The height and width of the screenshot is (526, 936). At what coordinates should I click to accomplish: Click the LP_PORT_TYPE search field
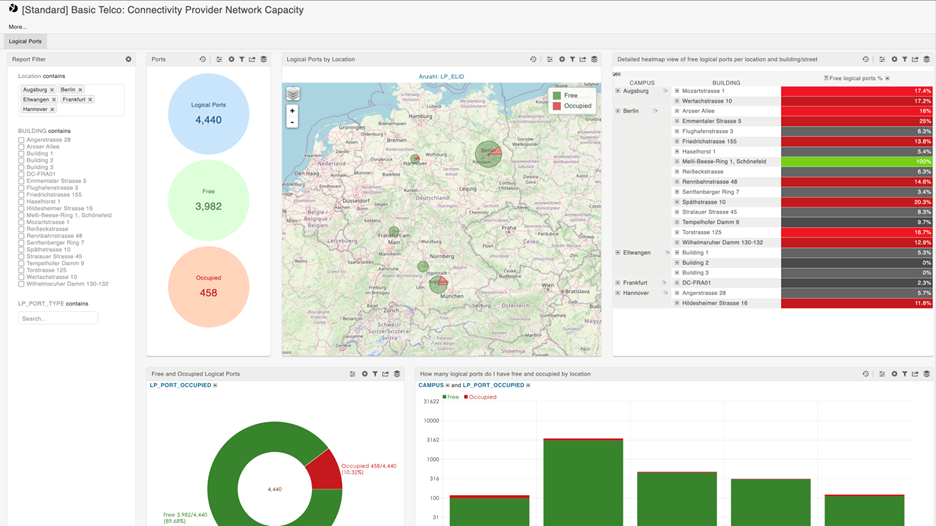click(x=58, y=318)
